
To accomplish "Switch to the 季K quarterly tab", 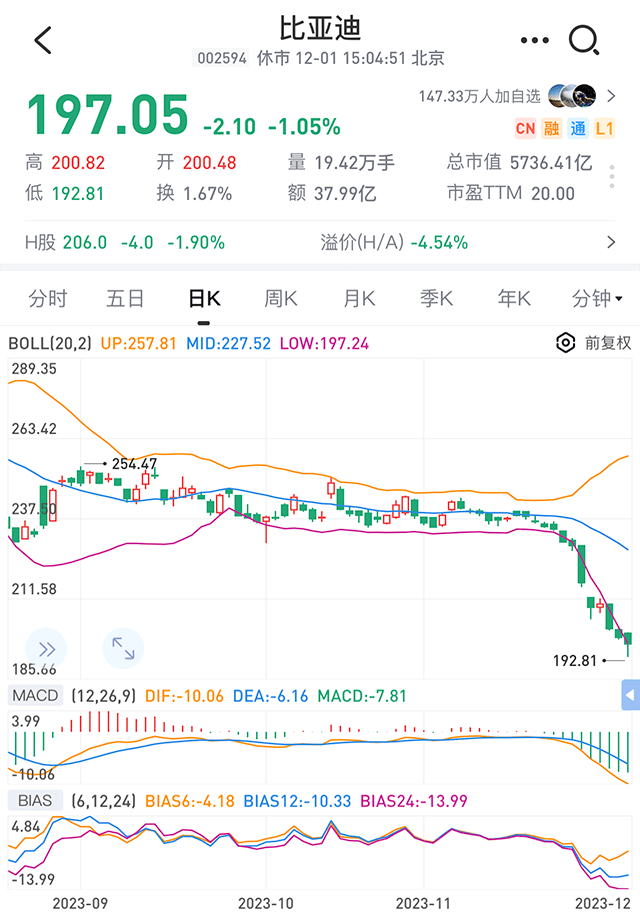I will [436, 299].
